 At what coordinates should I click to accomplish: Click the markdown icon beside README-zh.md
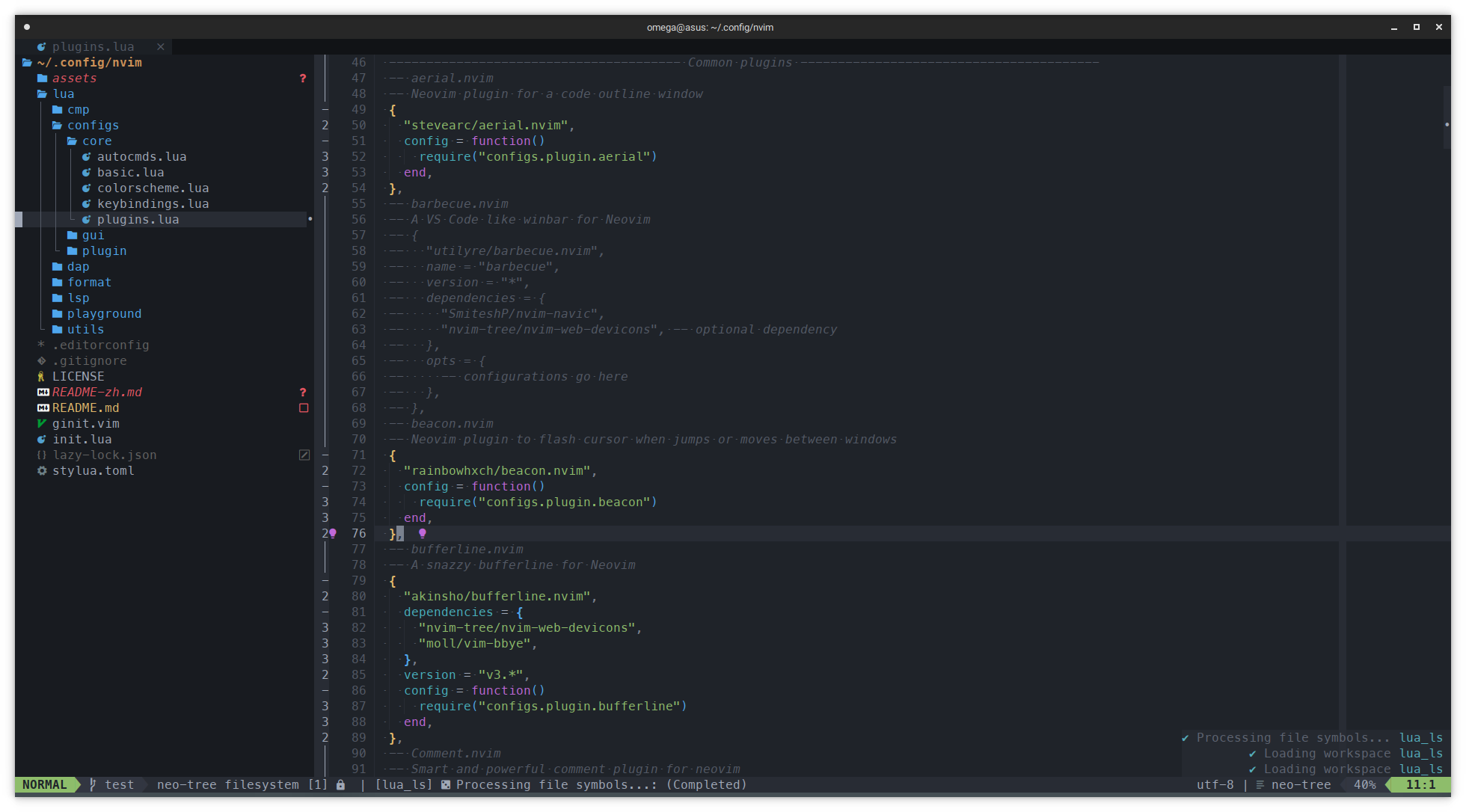(43, 393)
